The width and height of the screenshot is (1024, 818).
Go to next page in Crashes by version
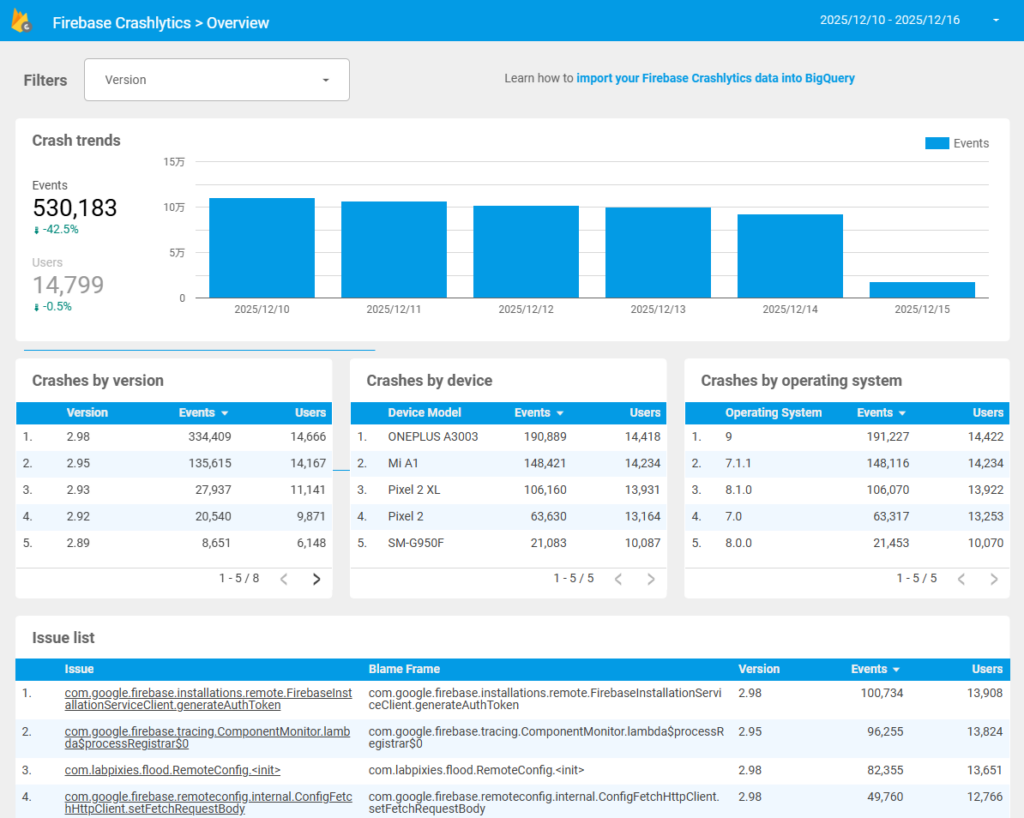point(317,579)
